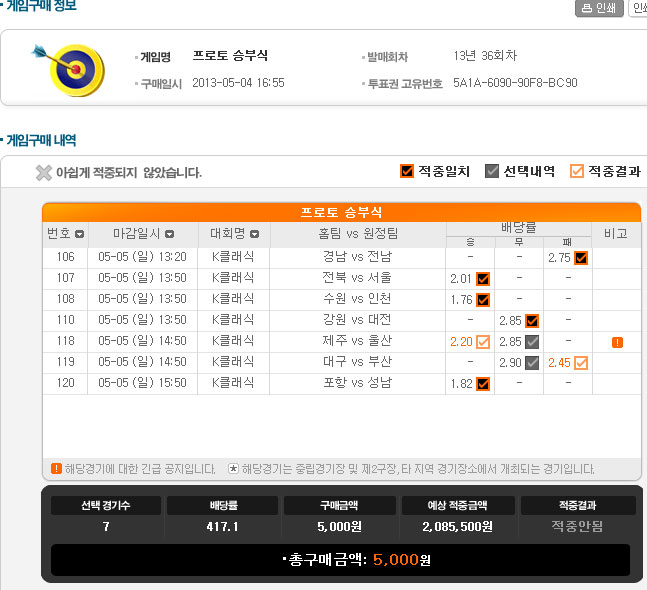Toggle the 선택내역 legend checkbox

pos(491,171)
